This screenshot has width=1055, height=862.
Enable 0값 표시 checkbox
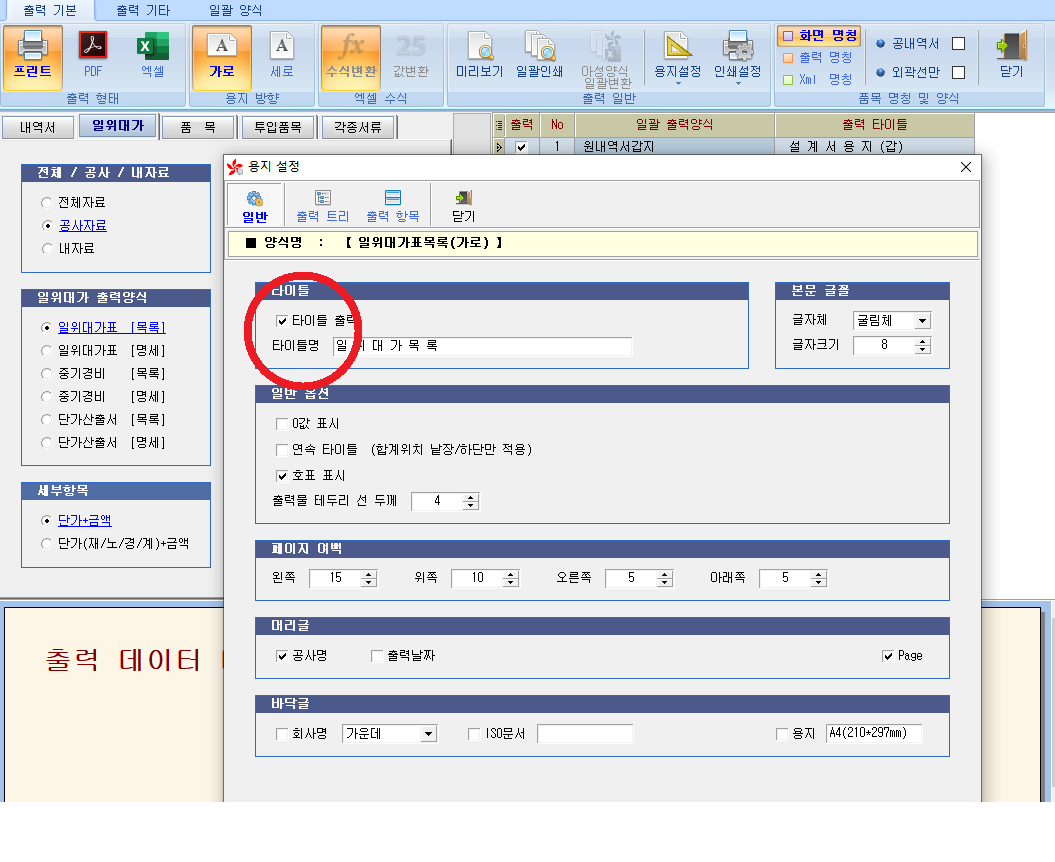coord(282,424)
